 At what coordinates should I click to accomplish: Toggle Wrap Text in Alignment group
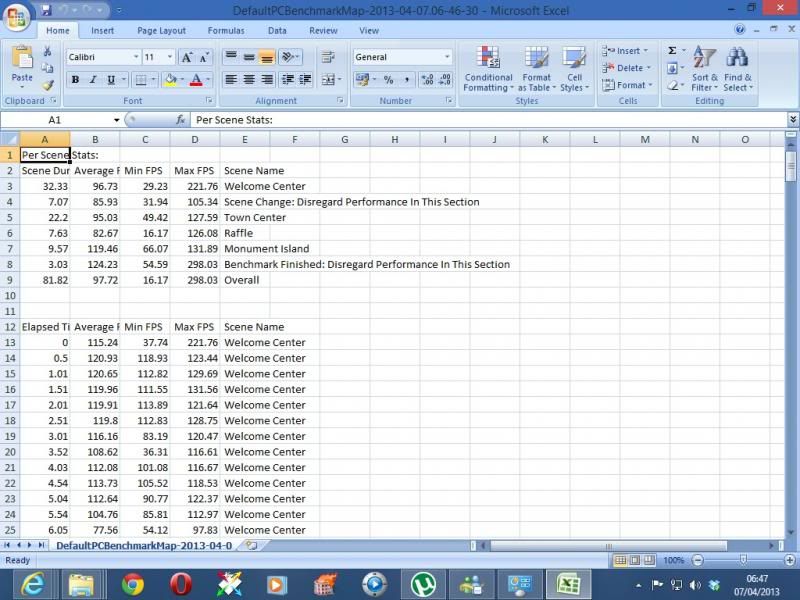pos(328,58)
